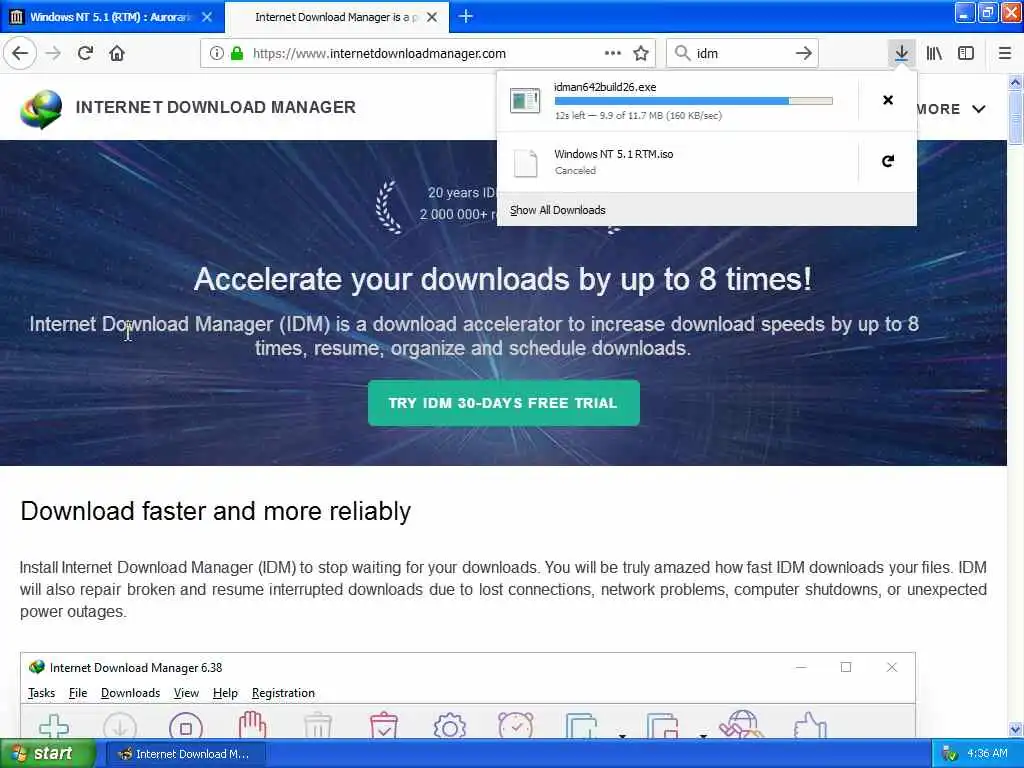The height and width of the screenshot is (768, 1024).
Task: Click the idman642build26.exe download progress bar
Action: coord(694,101)
